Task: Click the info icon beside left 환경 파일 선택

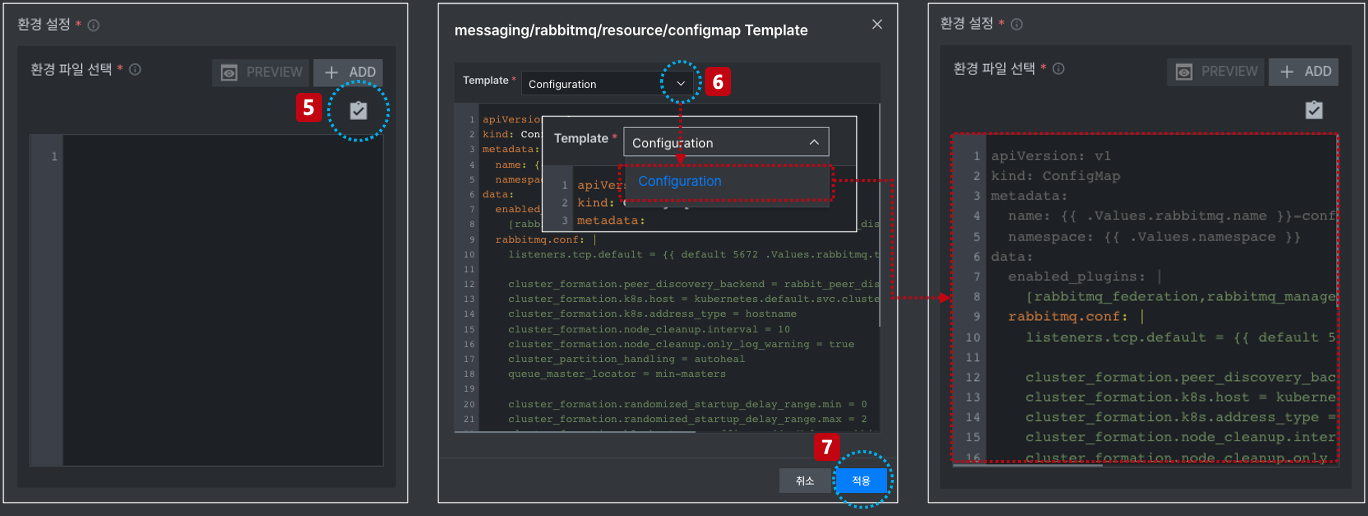Action: [135, 70]
